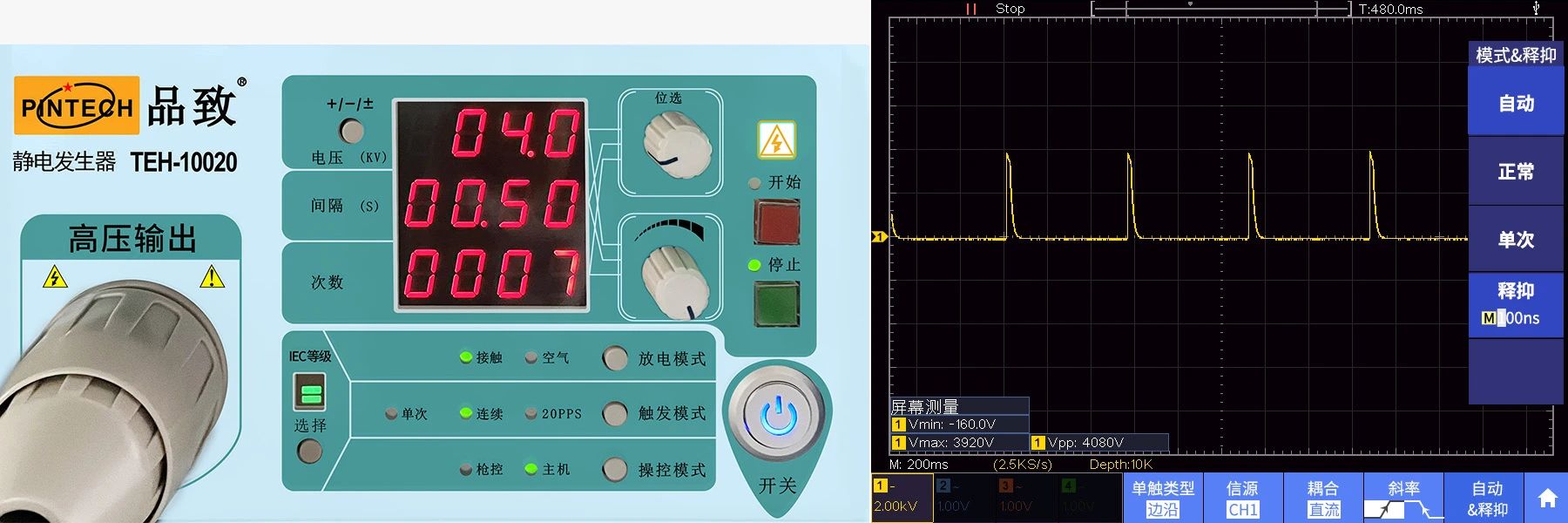Viewport: 1568px width, 523px height.
Task: Open the 信源 CH1 source selector
Action: (x=1242, y=499)
